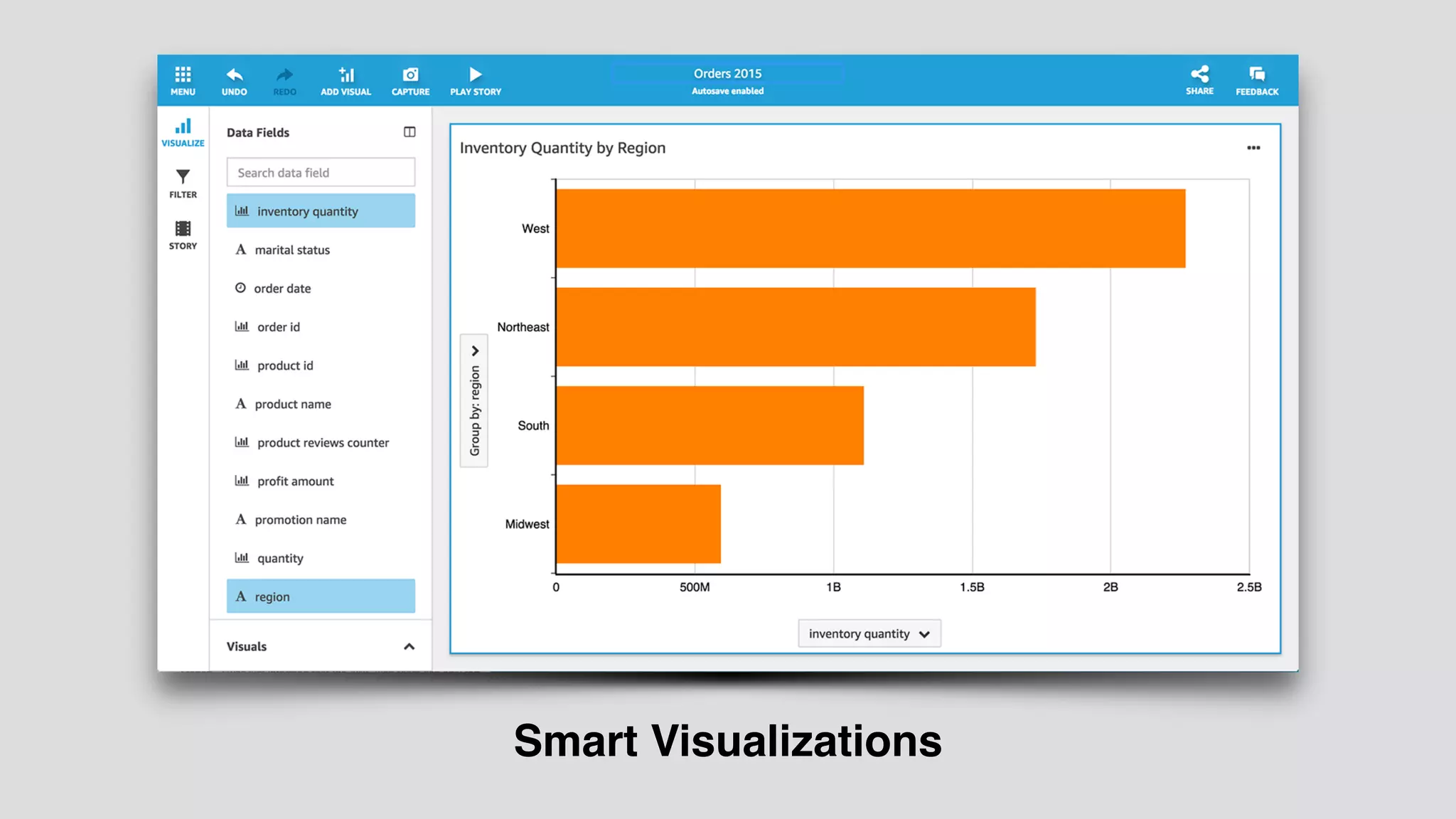Click the Northeast orange bar
Viewport: 1456px width, 819px height.
pos(796,327)
